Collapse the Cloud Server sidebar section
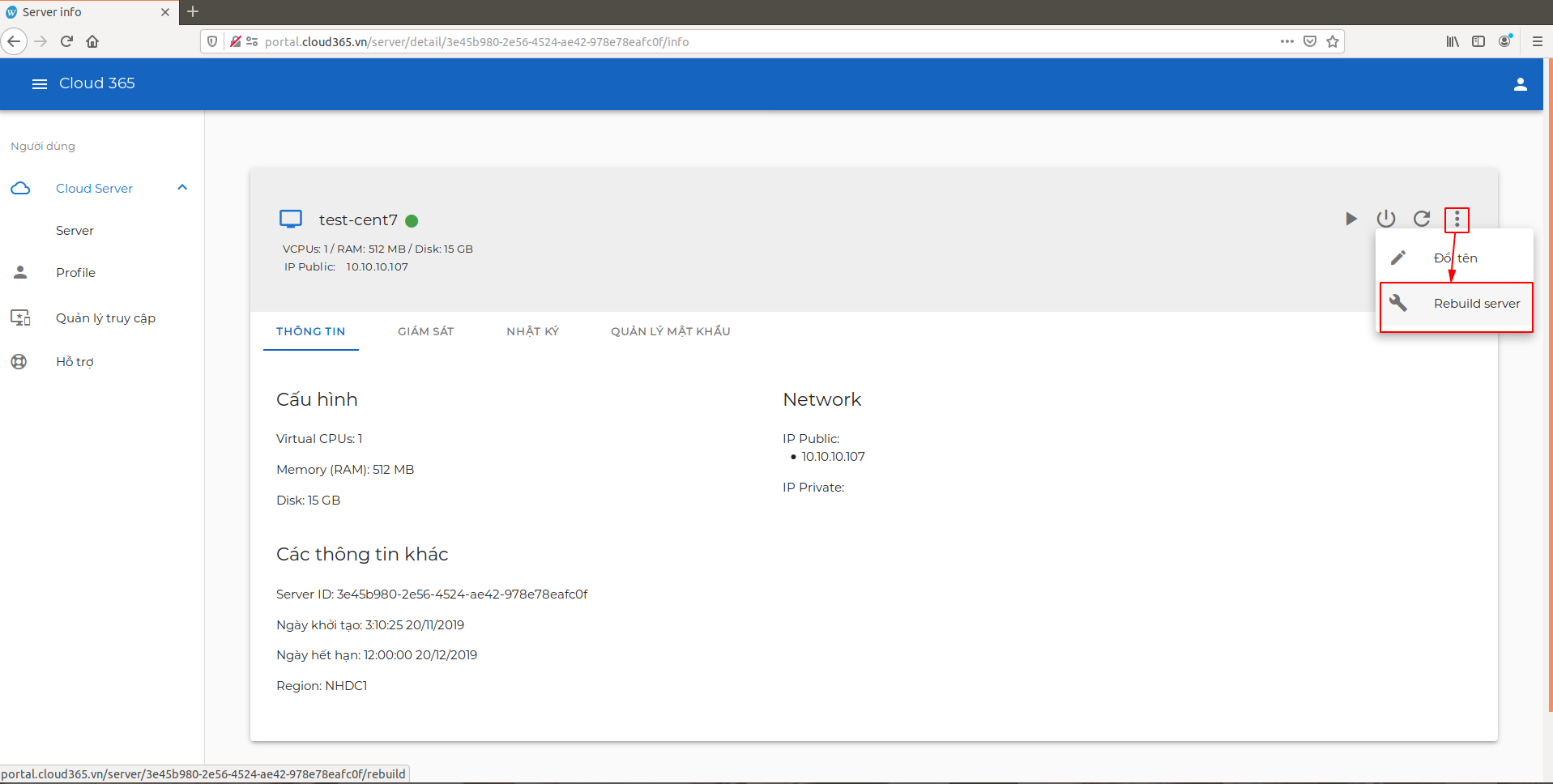The height and width of the screenshot is (784, 1553). [182, 188]
